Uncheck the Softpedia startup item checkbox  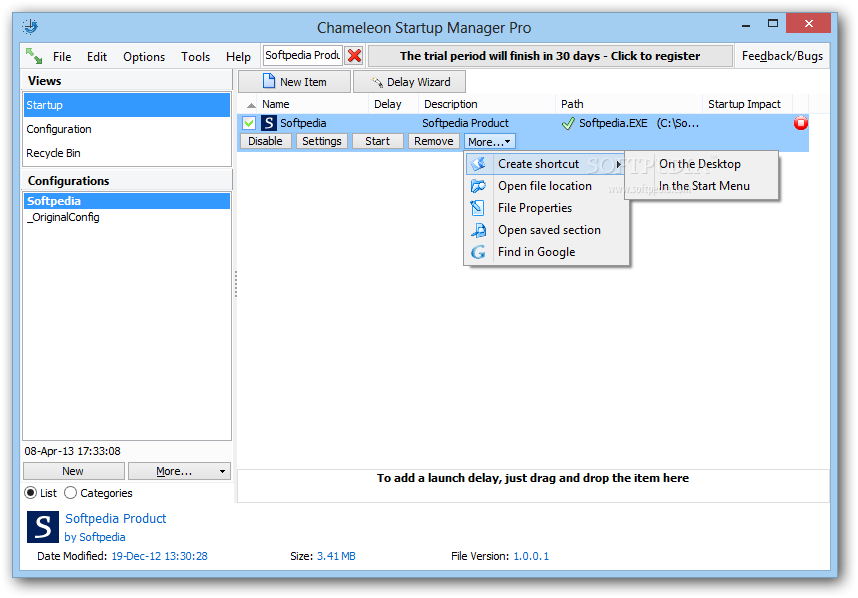tap(249, 123)
